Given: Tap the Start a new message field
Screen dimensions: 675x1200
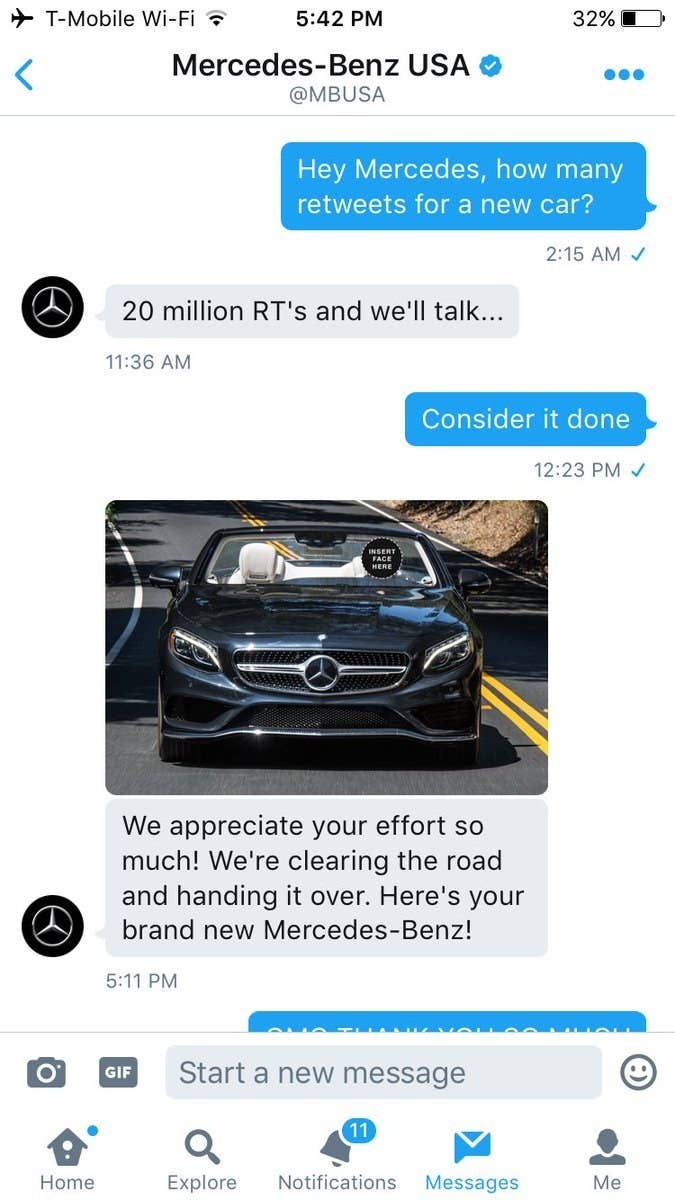Looking at the screenshot, I should pos(384,1073).
